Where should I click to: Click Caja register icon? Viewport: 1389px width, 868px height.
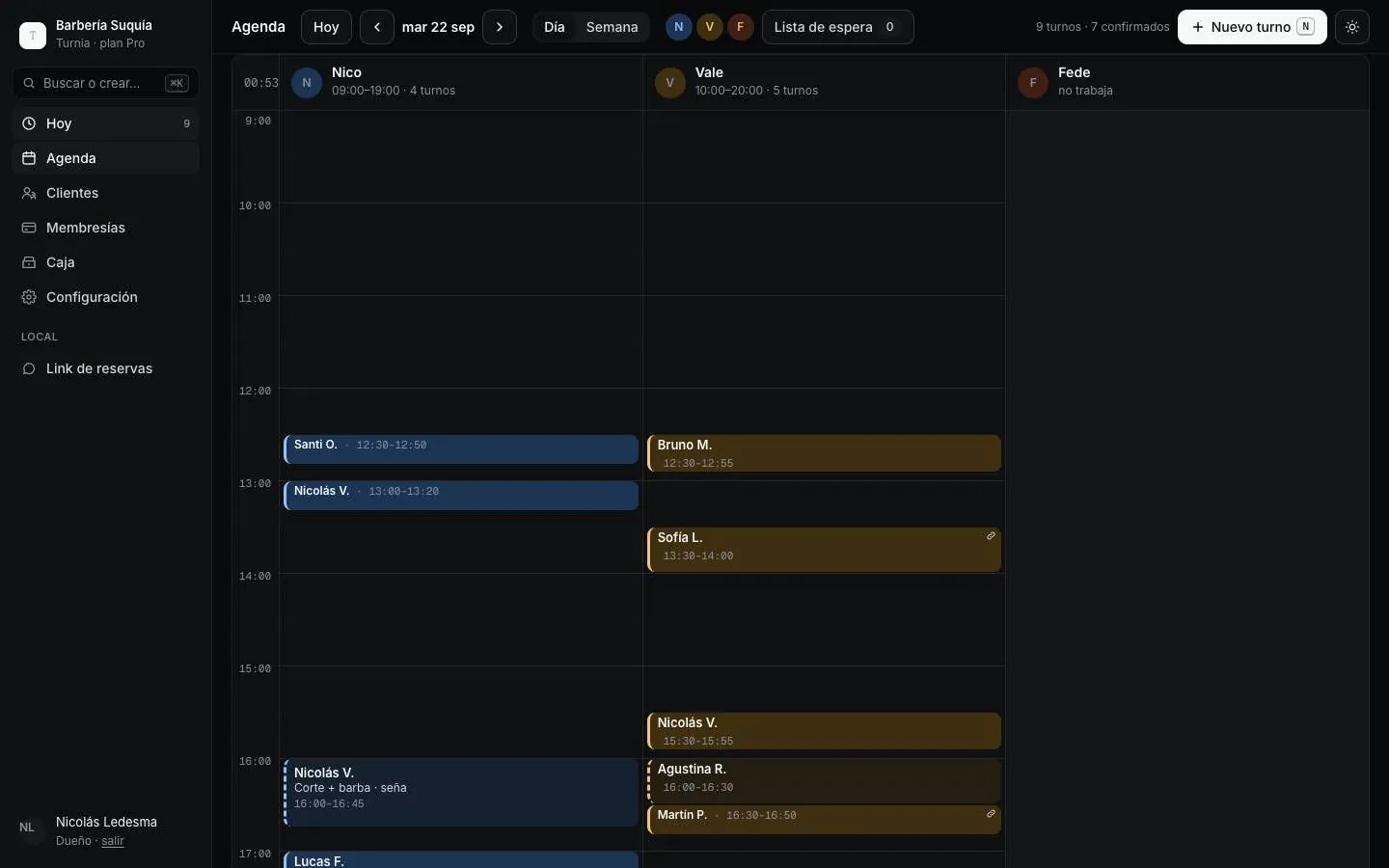tap(29, 262)
